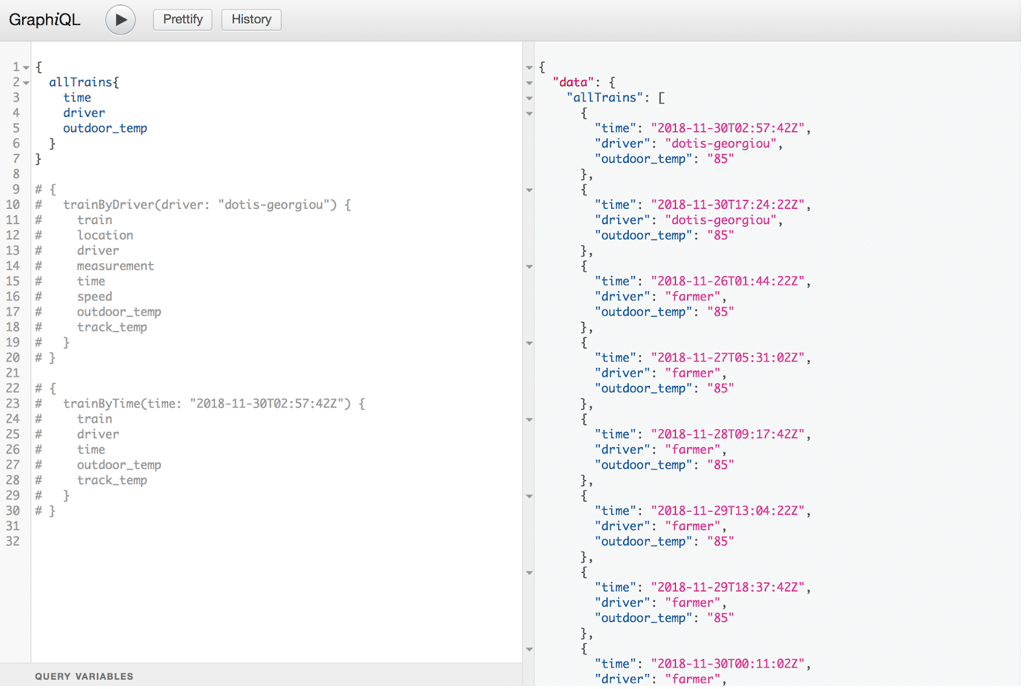Expand the Query Variables panel
This screenshot has height=689, width=1024.
pos(84,677)
